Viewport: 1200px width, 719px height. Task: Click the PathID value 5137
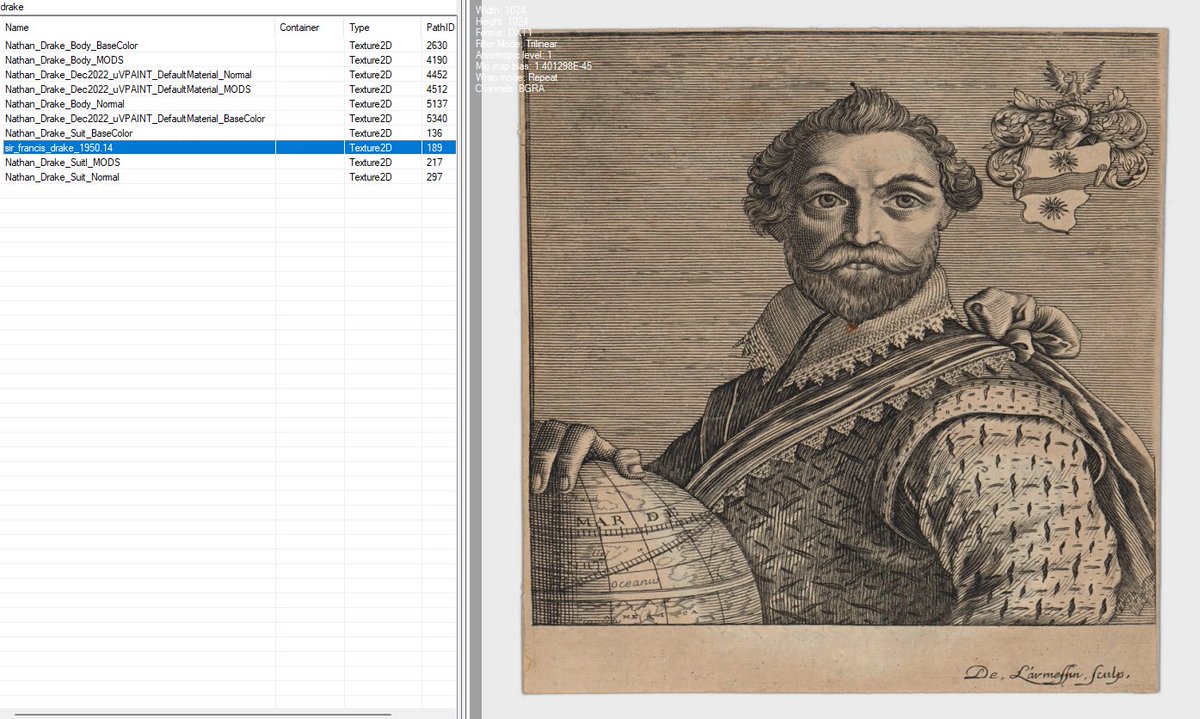pos(437,104)
